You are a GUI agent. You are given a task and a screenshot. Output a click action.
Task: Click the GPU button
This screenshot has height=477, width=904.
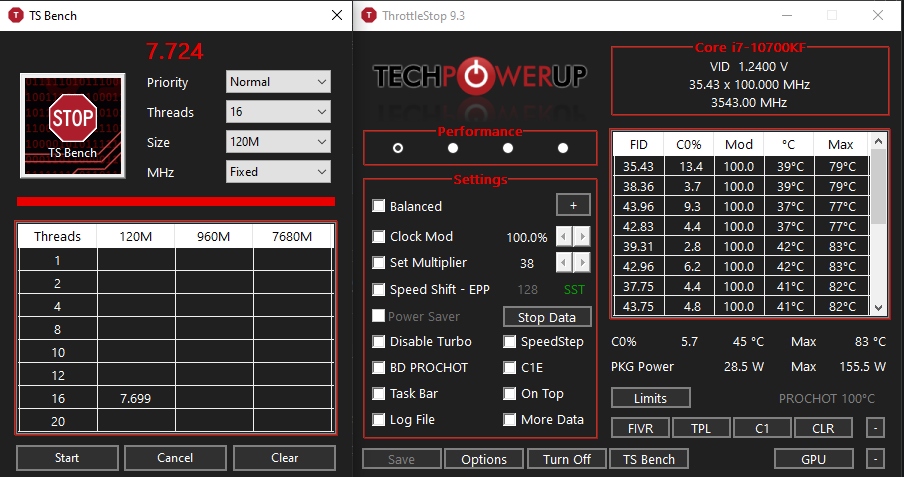tap(813, 459)
